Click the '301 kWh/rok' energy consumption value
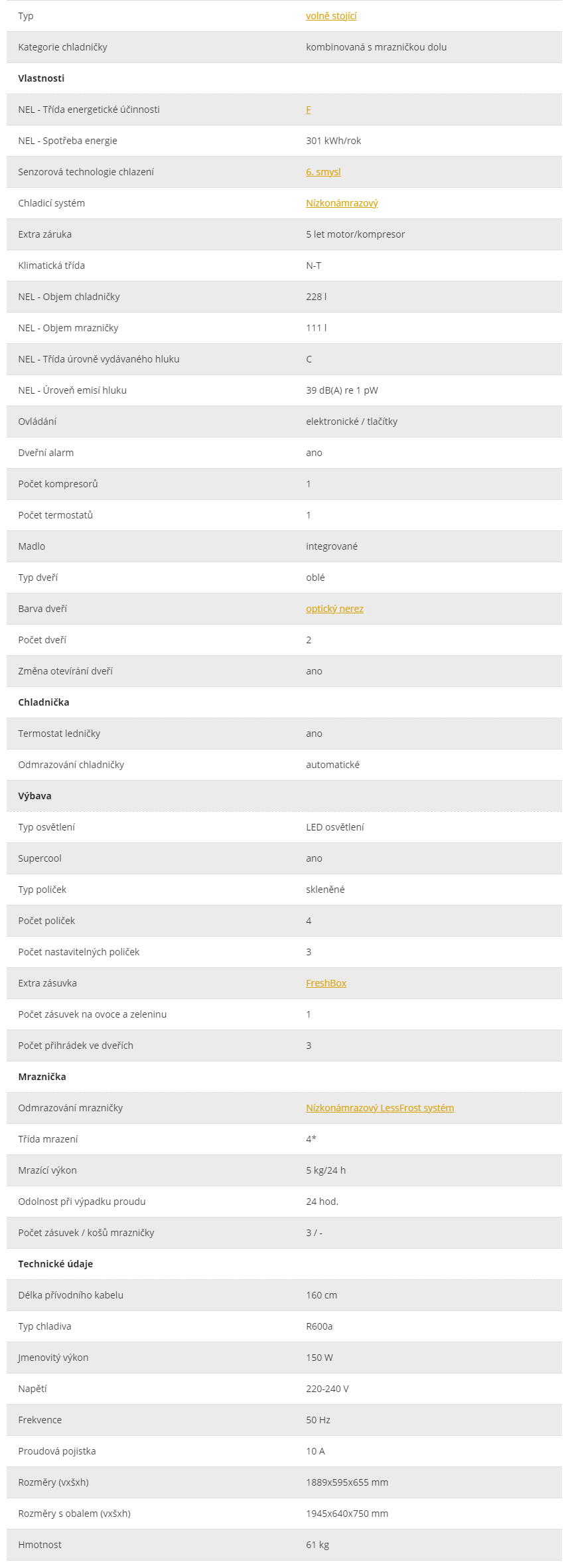 coord(333,141)
